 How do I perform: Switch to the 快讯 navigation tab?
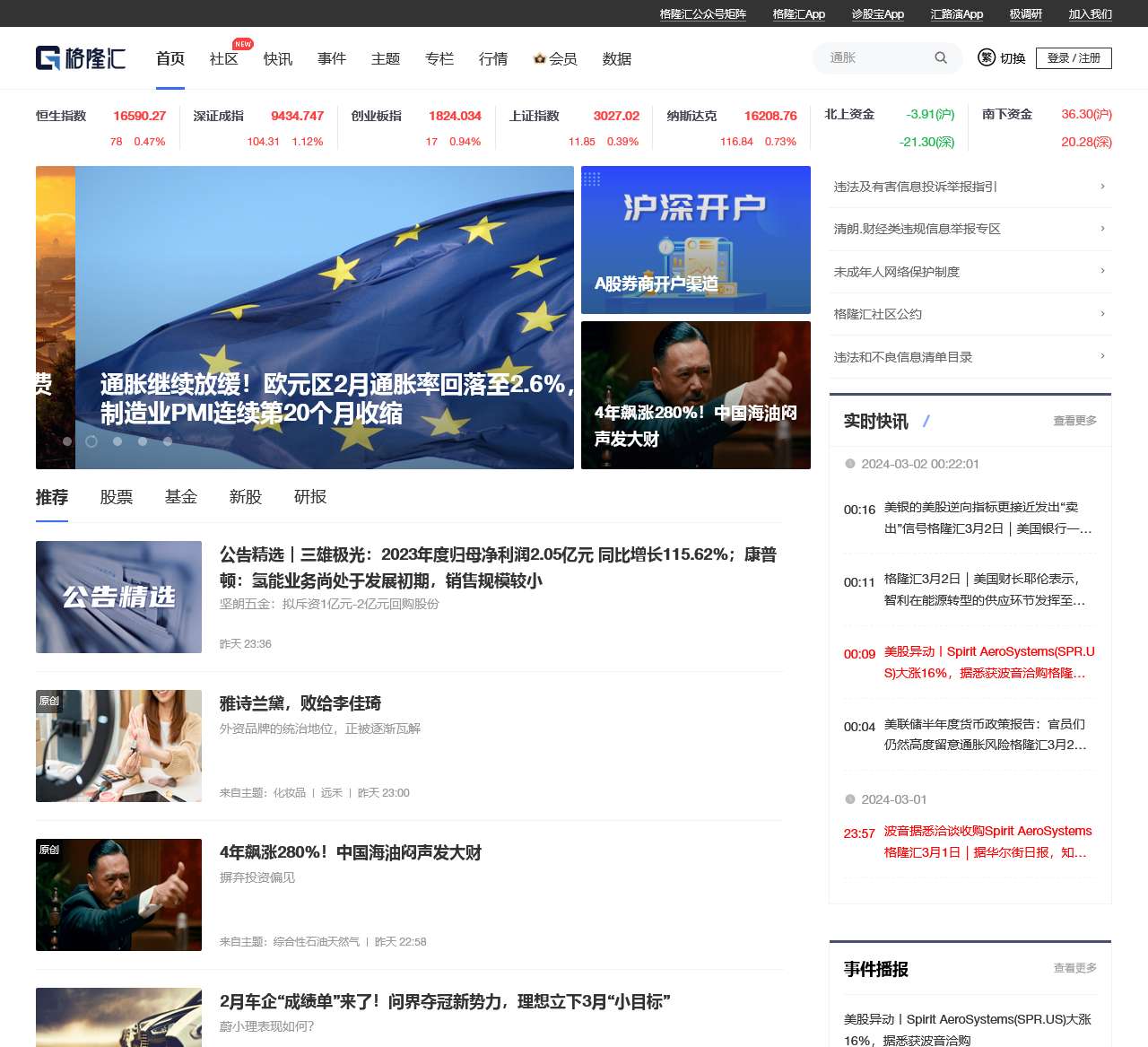point(276,58)
